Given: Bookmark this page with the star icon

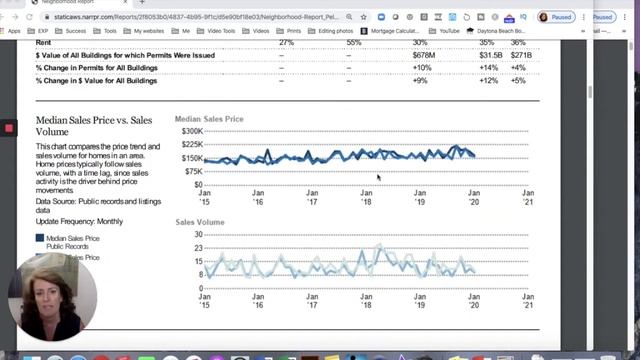Looking at the screenshot, I should (364, 17).
